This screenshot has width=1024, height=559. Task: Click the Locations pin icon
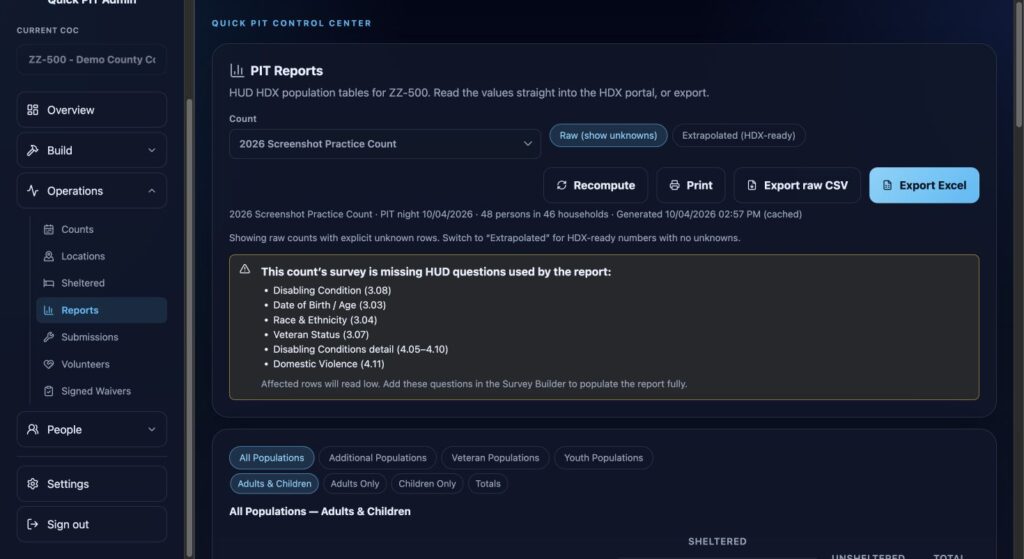(48, 256)
